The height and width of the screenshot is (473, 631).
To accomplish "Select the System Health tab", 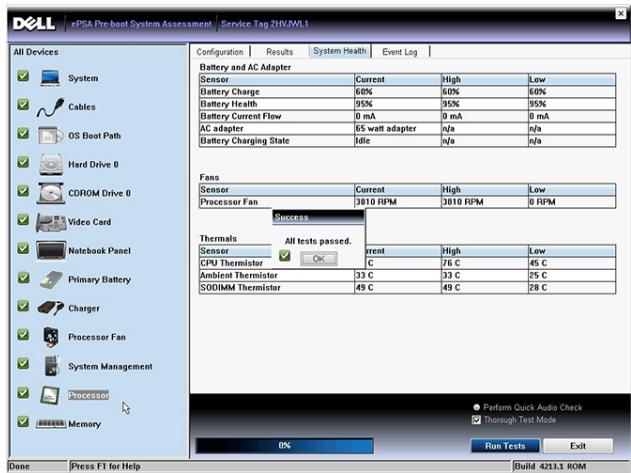I will [340, 51].
